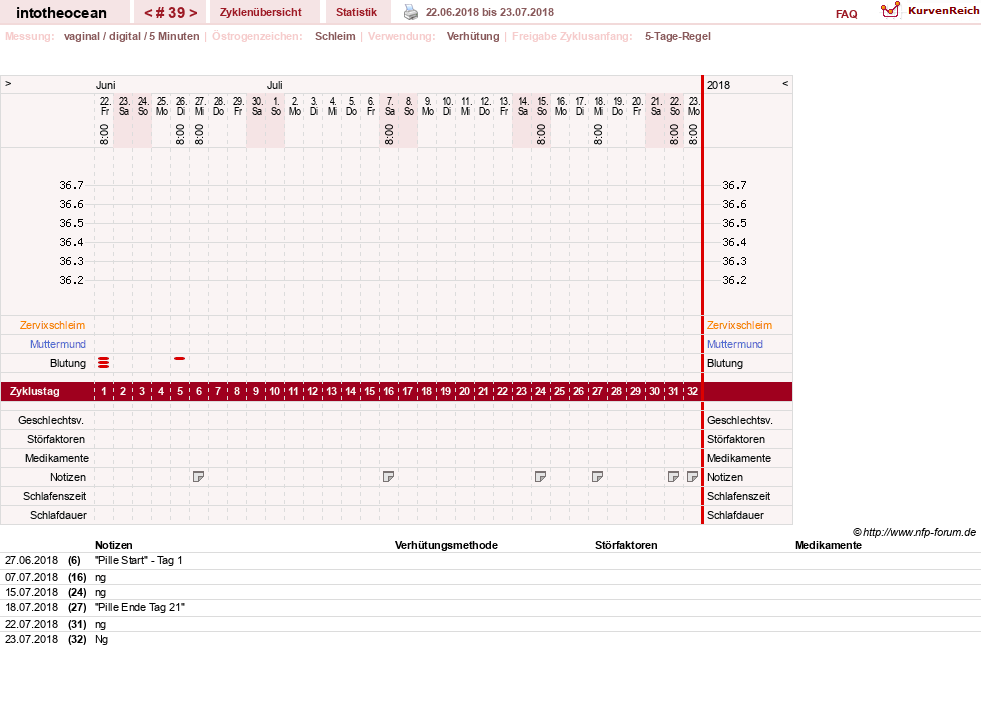
Task: Click the Verhütung usage text
Action: pos(473,36)
